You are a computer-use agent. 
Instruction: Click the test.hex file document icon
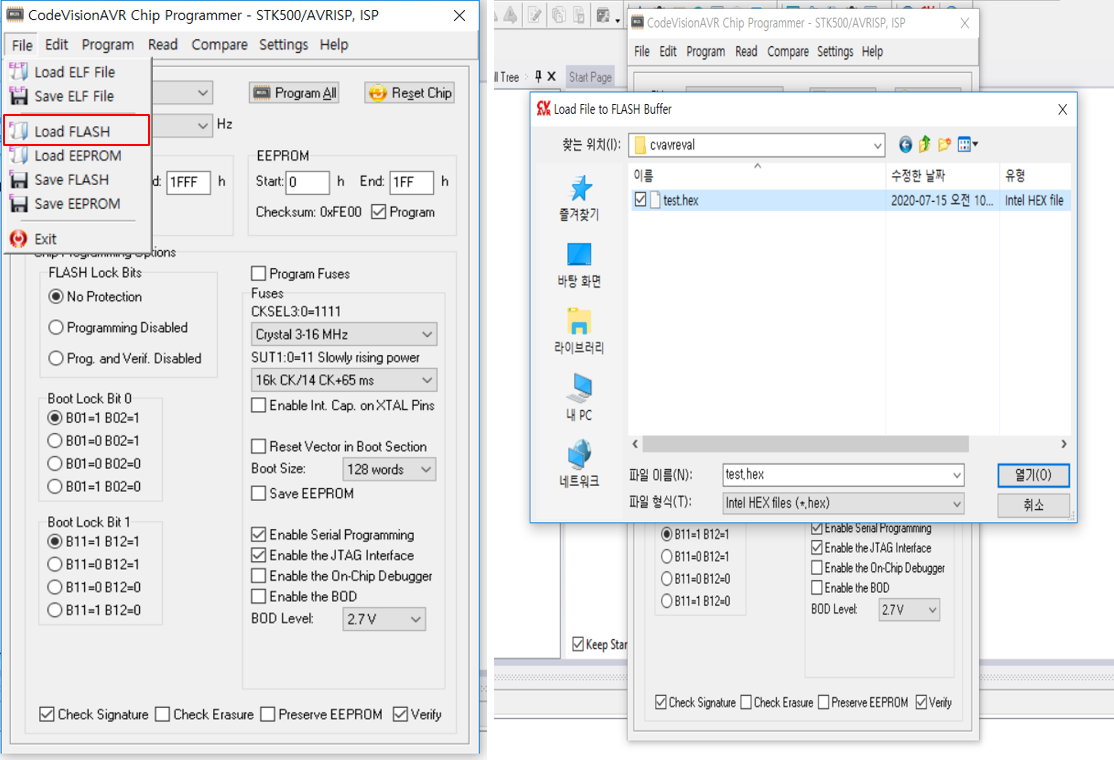[655, 200]
